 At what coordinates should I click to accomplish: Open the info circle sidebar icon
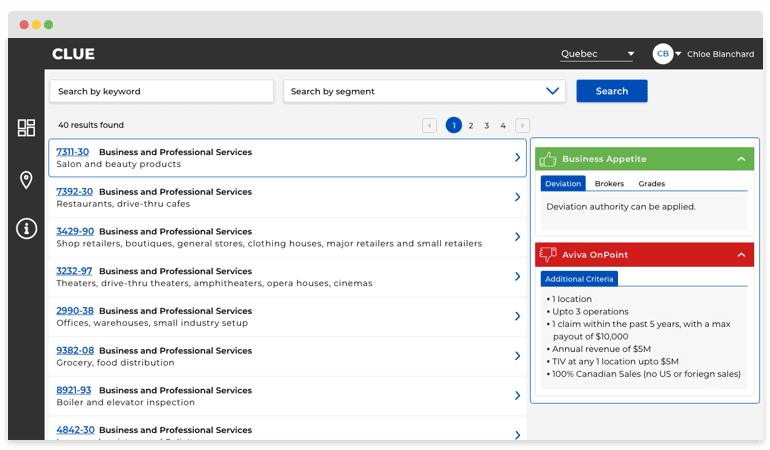tap(26, 229)
